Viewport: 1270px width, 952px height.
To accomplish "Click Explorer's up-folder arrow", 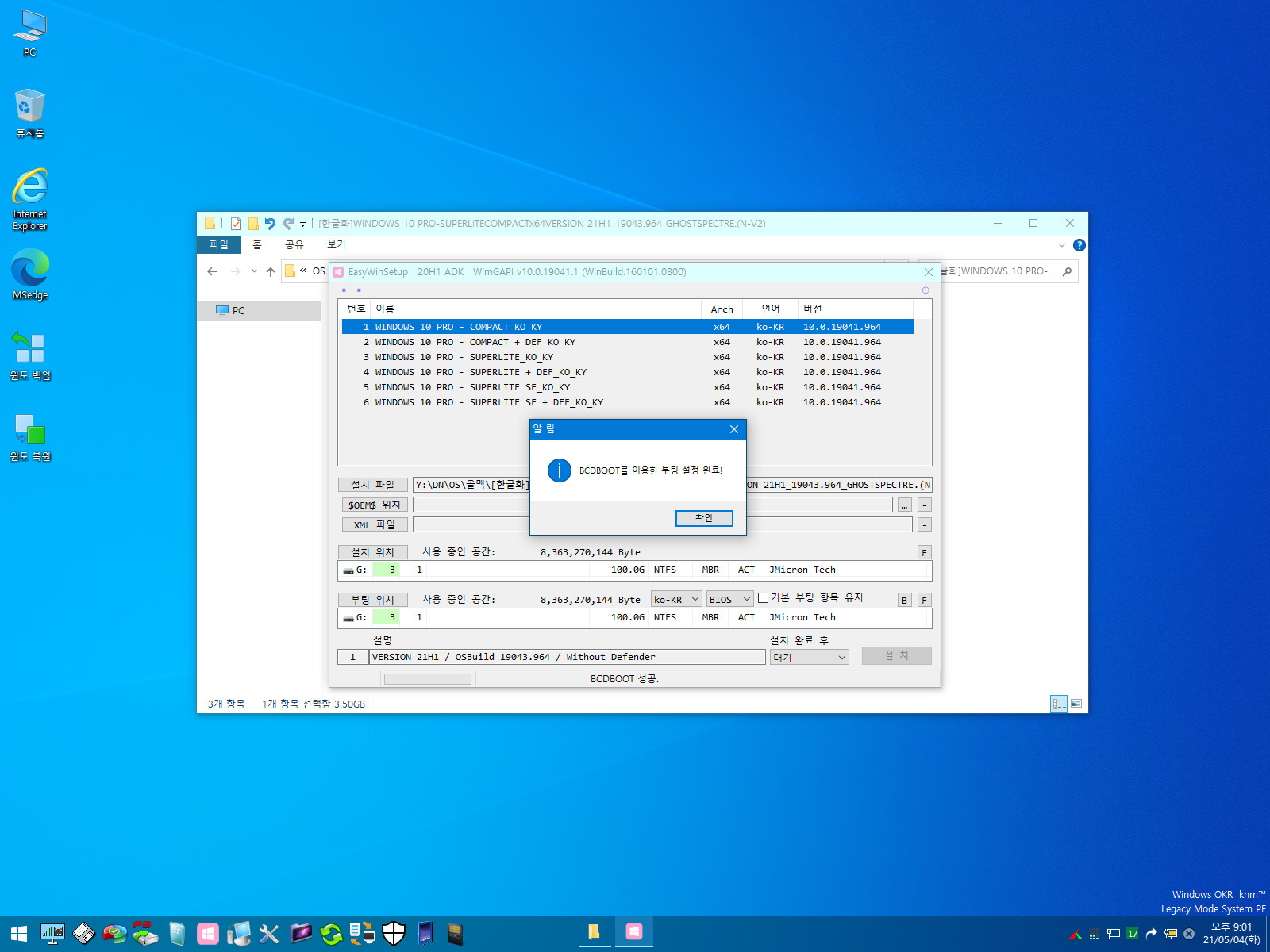I will pos(271,271).
